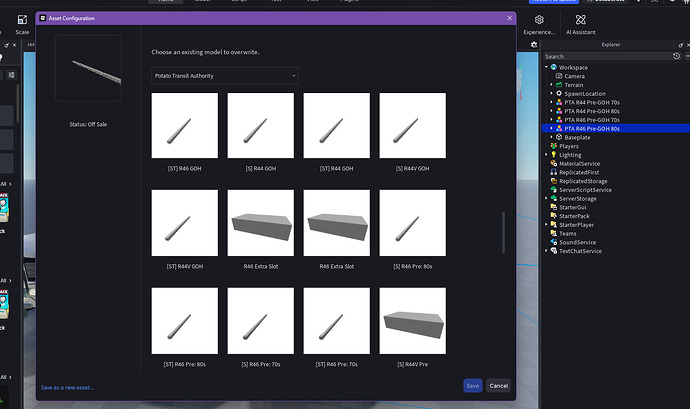690x409 pixels.
Task: Open the Experience settings gear icon
Action: 539,20
